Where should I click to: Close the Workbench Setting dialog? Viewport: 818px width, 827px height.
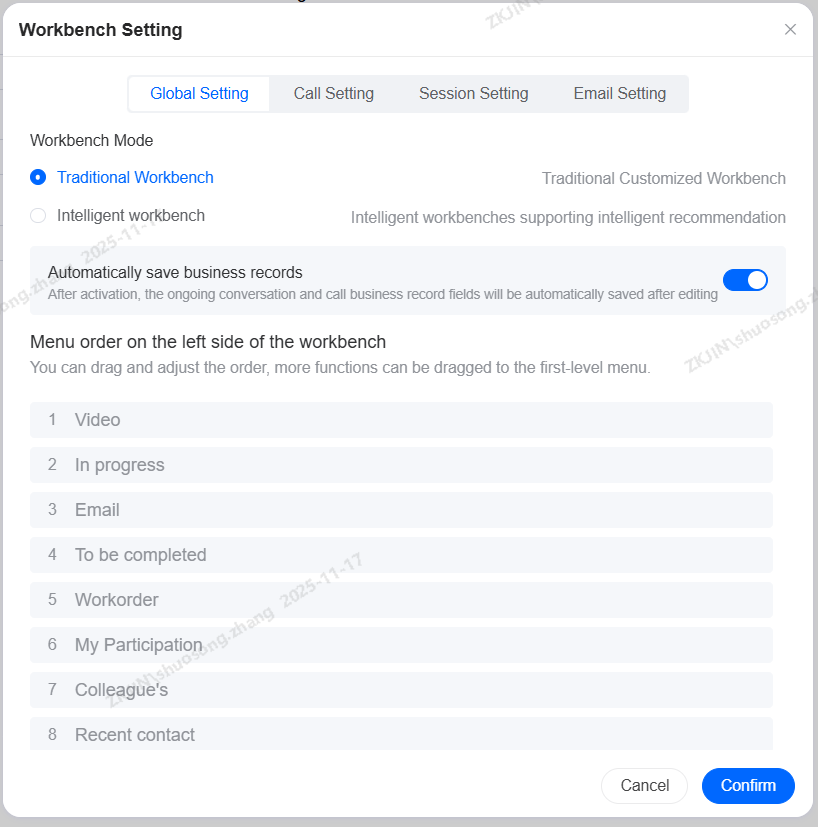click(790, 30)
